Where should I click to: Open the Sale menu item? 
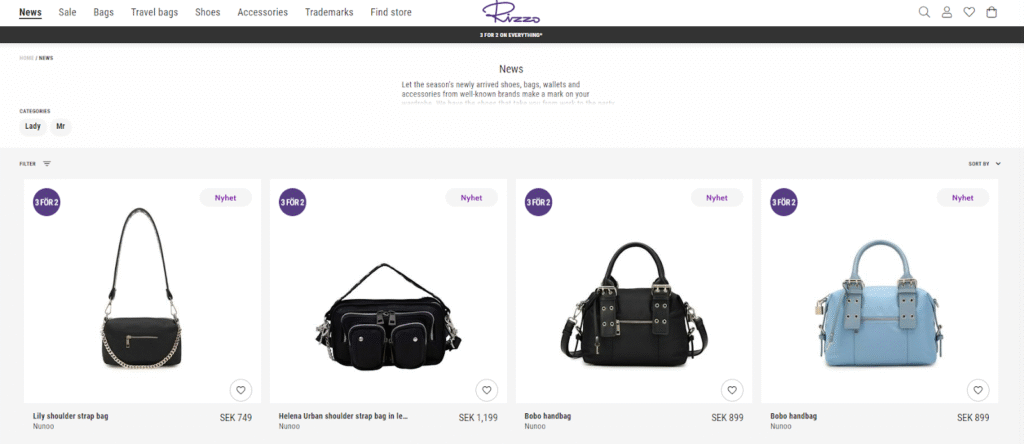tap(67, 12)
